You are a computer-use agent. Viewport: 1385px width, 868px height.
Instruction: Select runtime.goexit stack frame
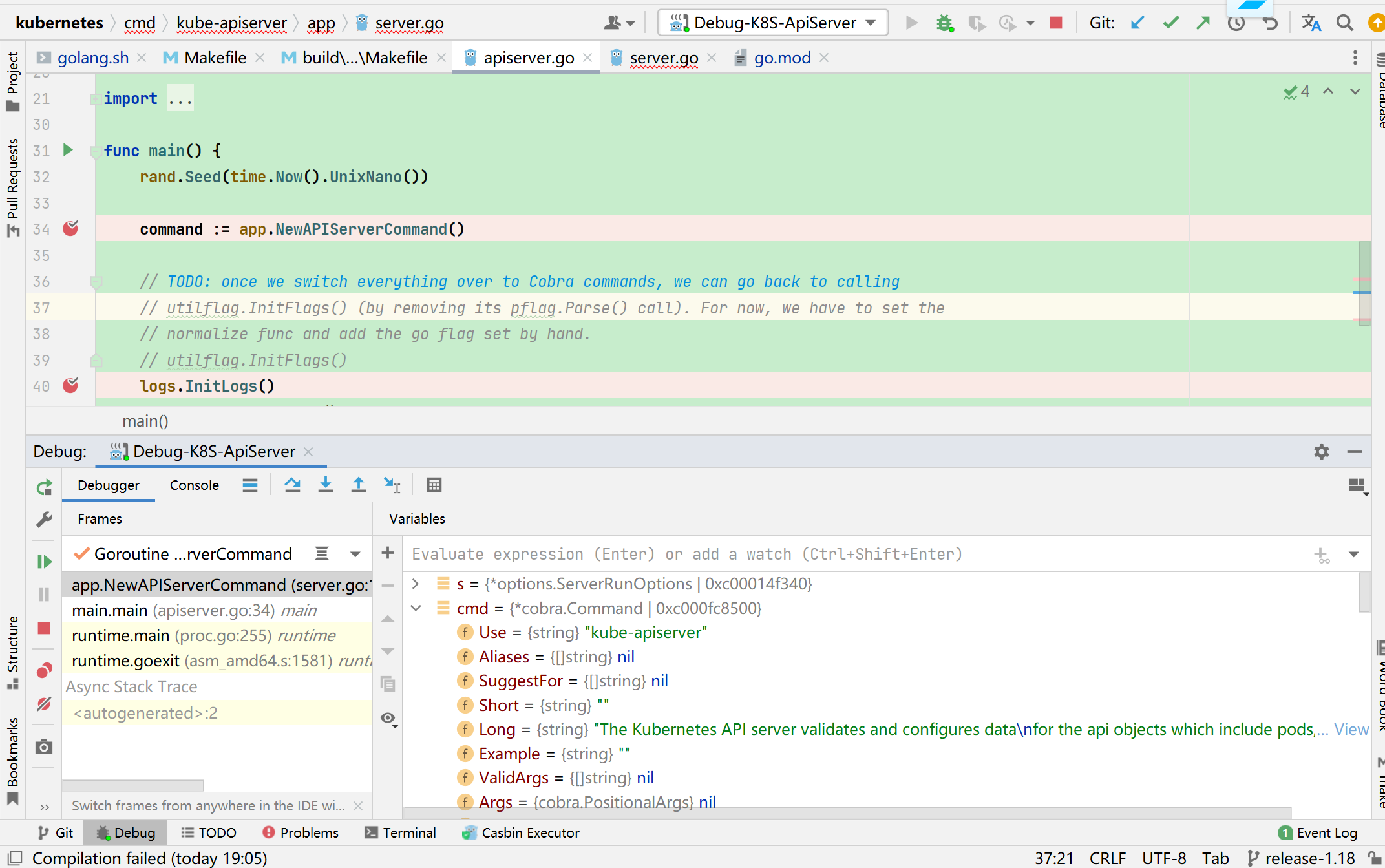point(217,661)
